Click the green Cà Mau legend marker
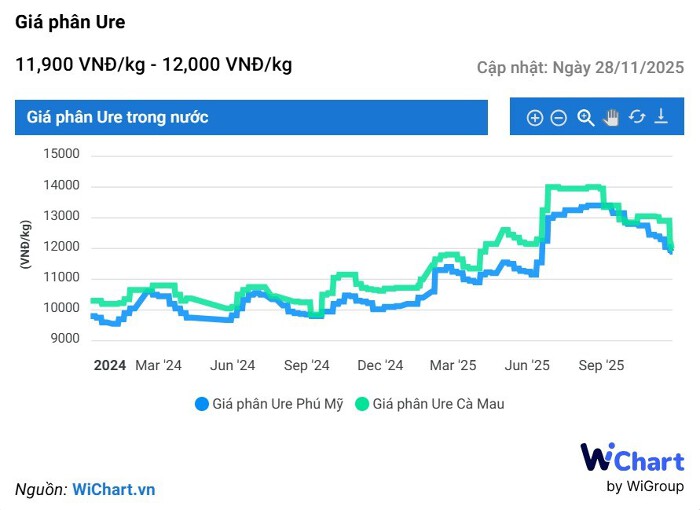The image size is (700, 510). [x=363, y=404]
